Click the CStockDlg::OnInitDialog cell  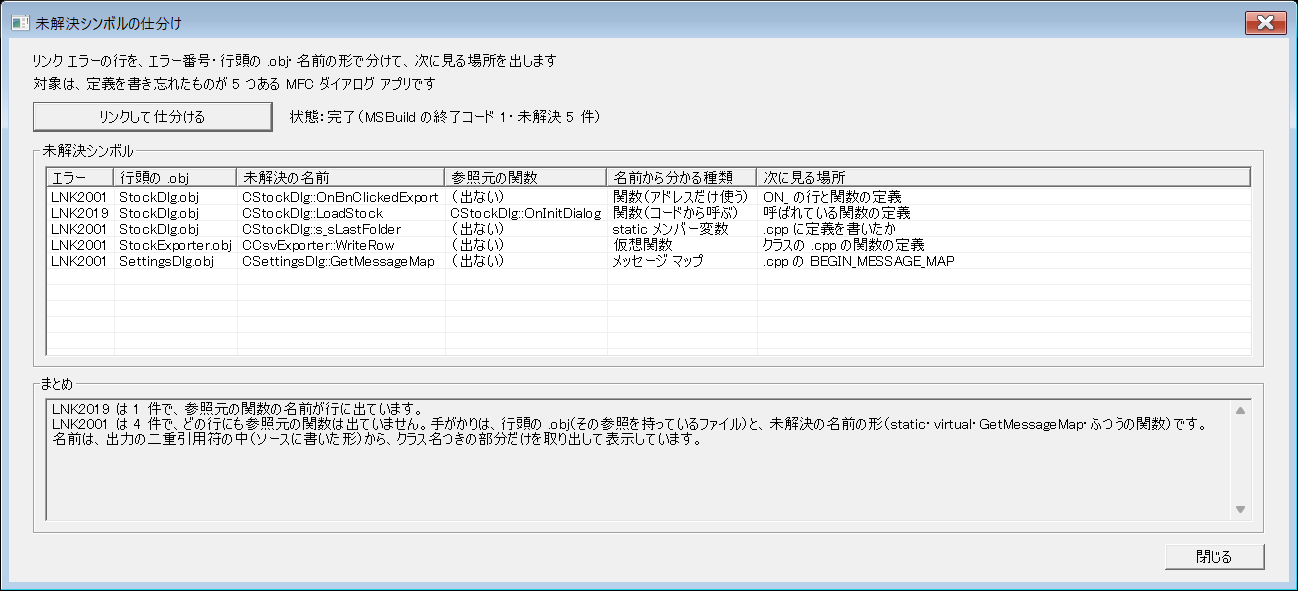pyautogui.click(x=525, y=213)
